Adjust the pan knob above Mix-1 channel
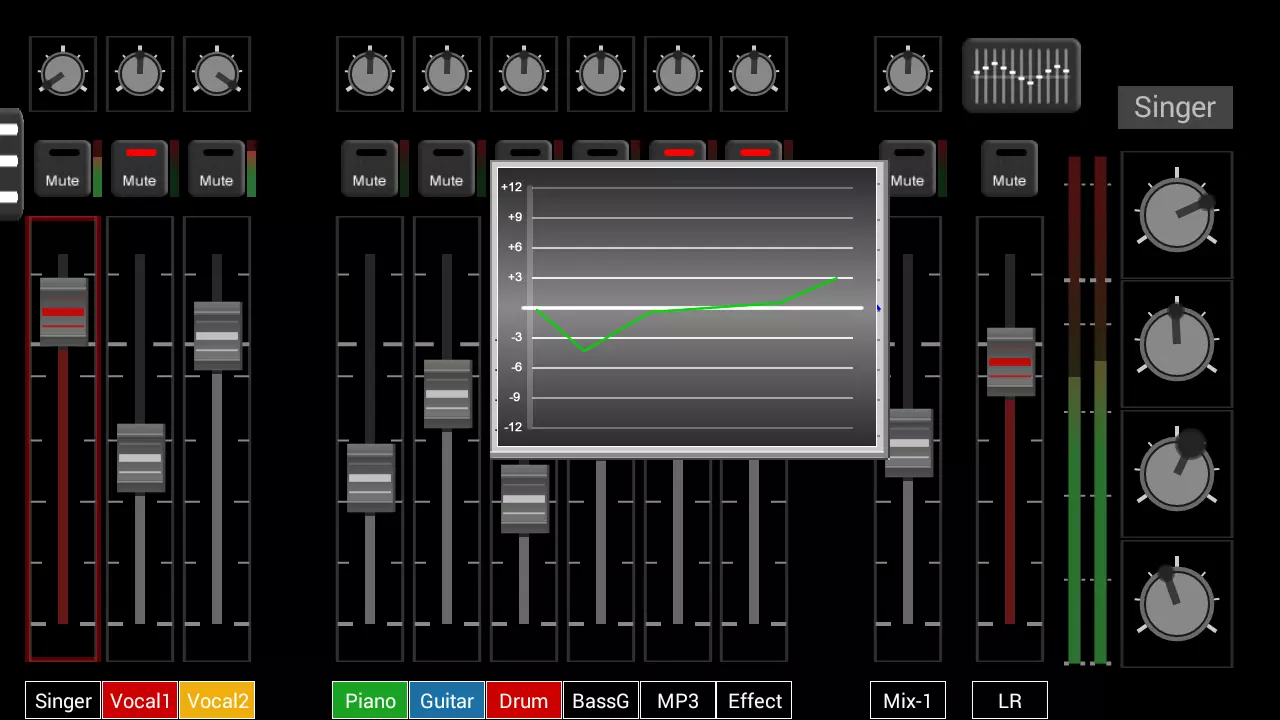Image resolution: width=1280 pixels, height=720 pixels. click(x=908, y=74)
